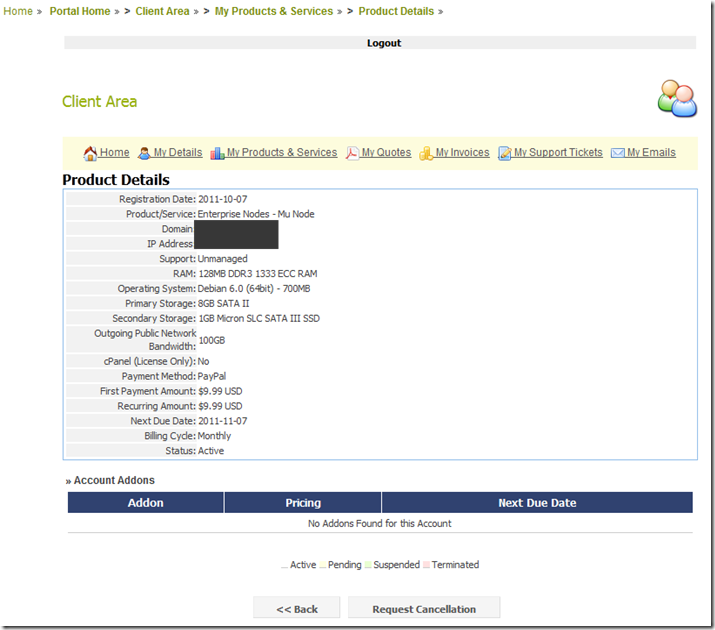Click Client Area breadcrumb
This screenshot has width=715, height=630.
click(162, 11)
